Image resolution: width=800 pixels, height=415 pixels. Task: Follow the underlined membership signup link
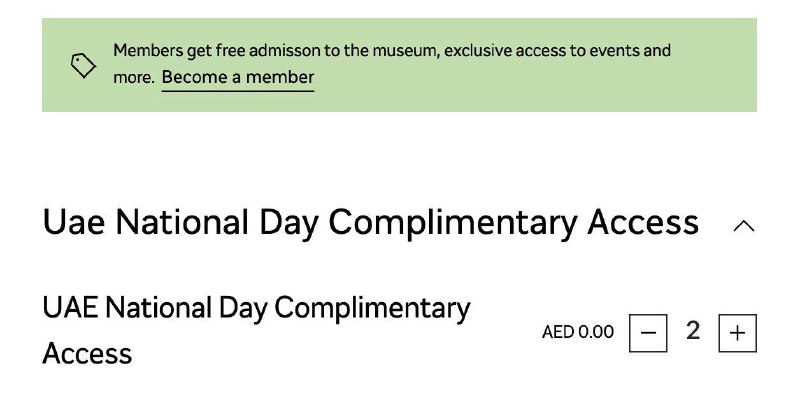pyautogui.click(x=238, y=78)
